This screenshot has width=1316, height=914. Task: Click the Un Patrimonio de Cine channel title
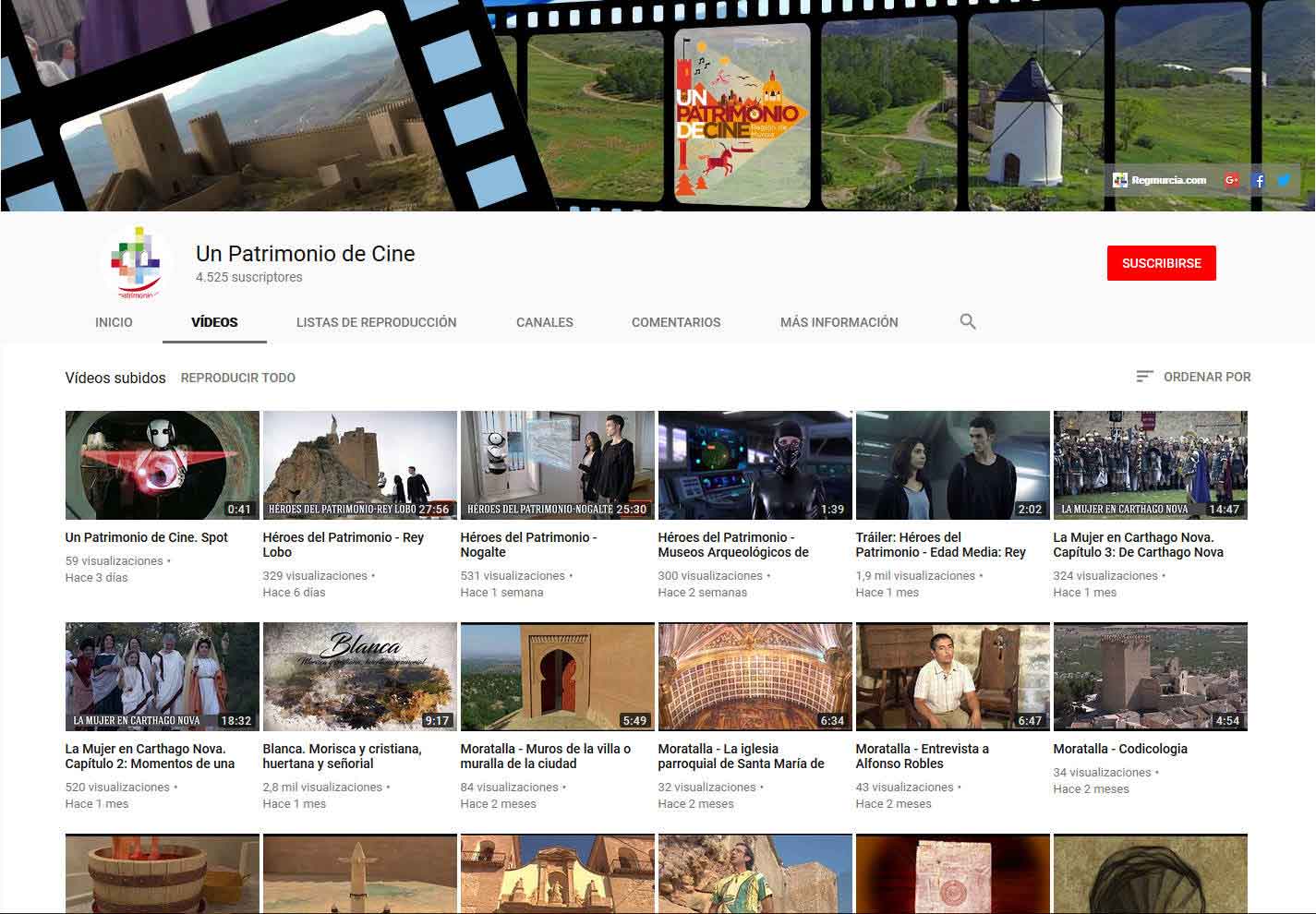point(306,254)
